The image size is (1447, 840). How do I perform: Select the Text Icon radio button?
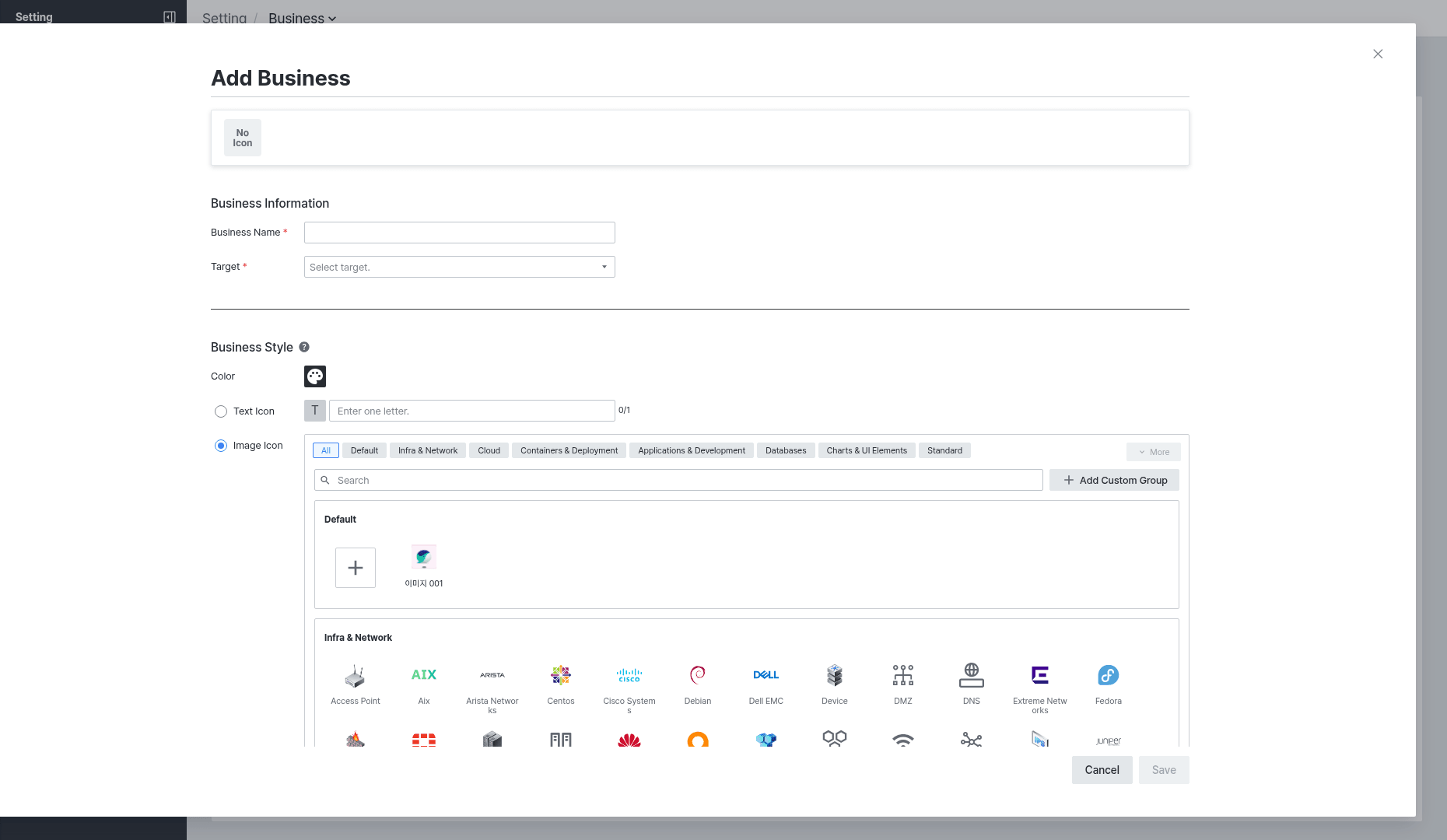[x=221, y=411]
